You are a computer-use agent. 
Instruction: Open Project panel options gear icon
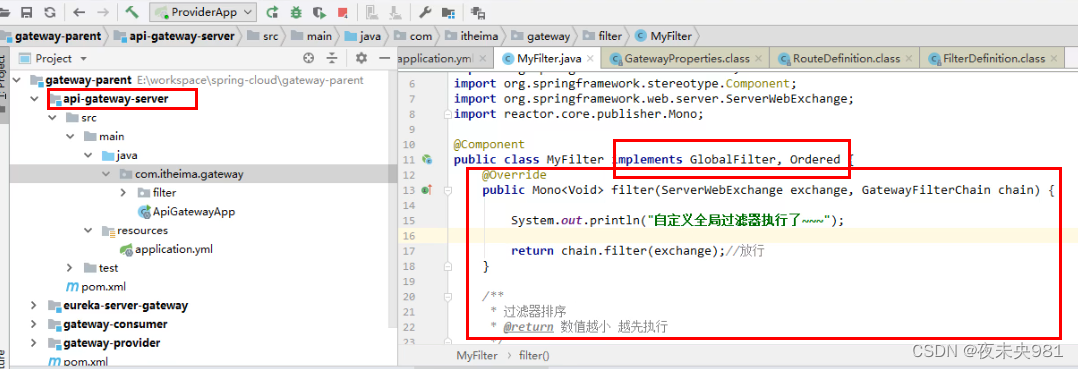362,58
